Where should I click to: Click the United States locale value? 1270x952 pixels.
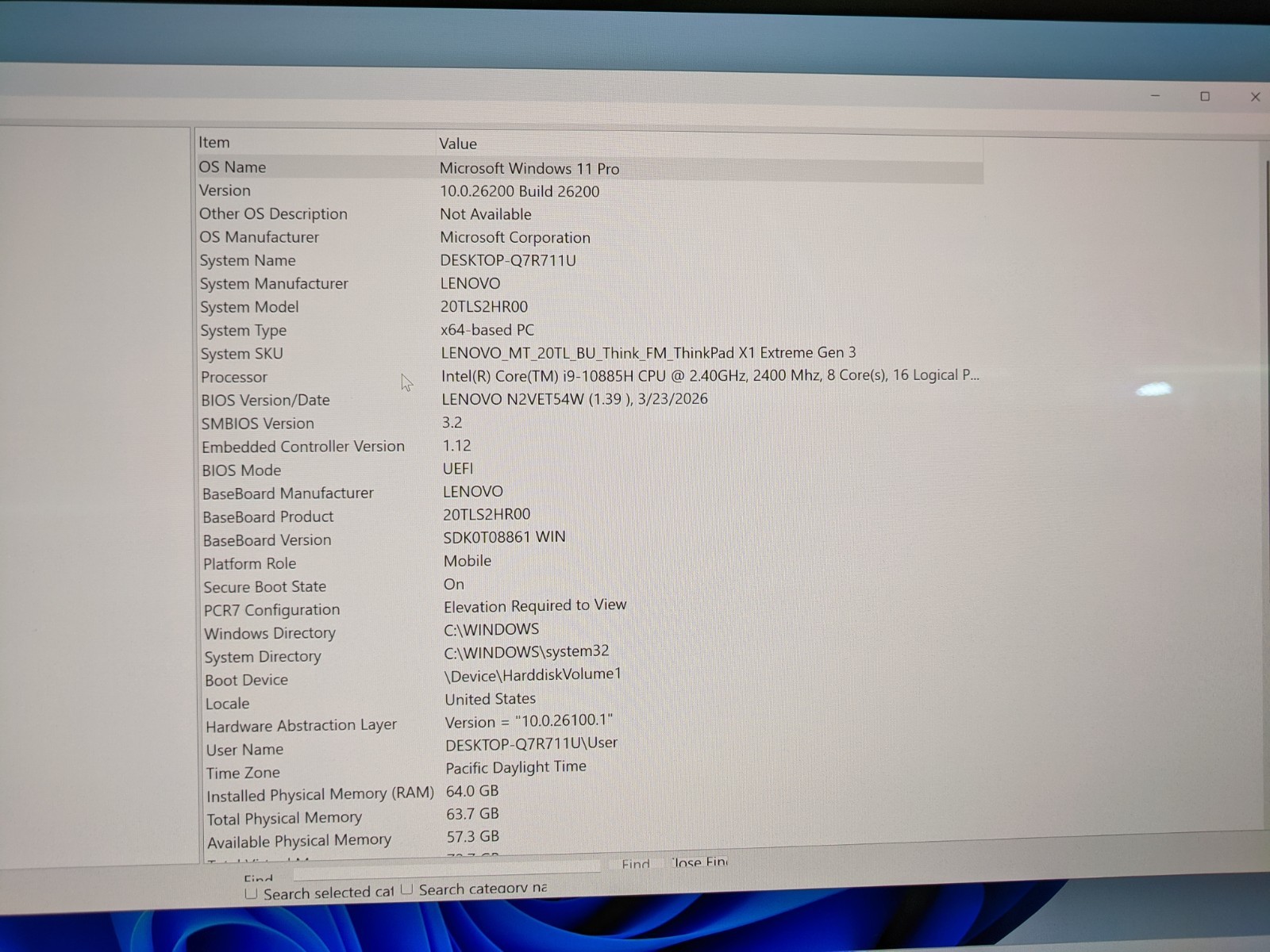490,699
